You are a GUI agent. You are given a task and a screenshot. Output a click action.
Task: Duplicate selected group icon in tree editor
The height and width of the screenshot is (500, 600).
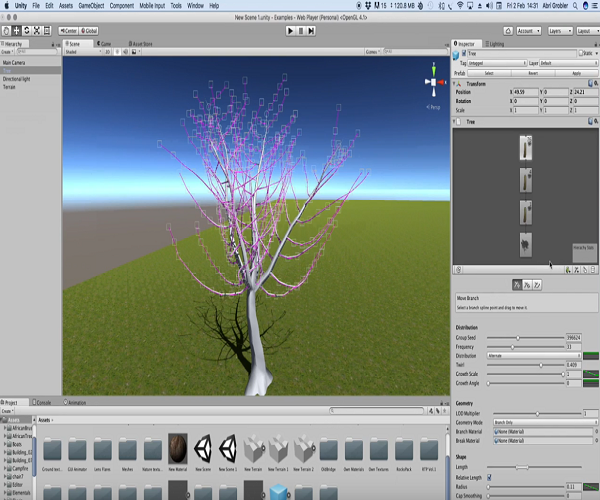(x=585, y=270)
